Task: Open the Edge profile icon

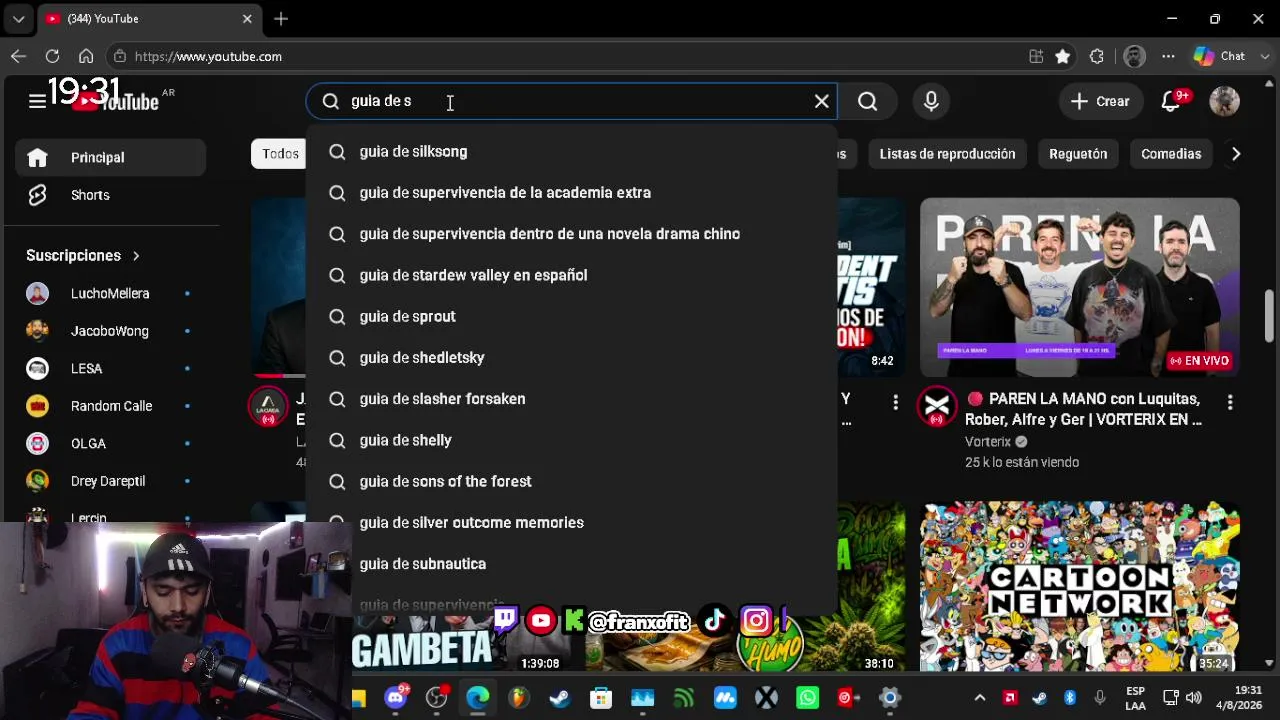Action: click(1134, 57)
